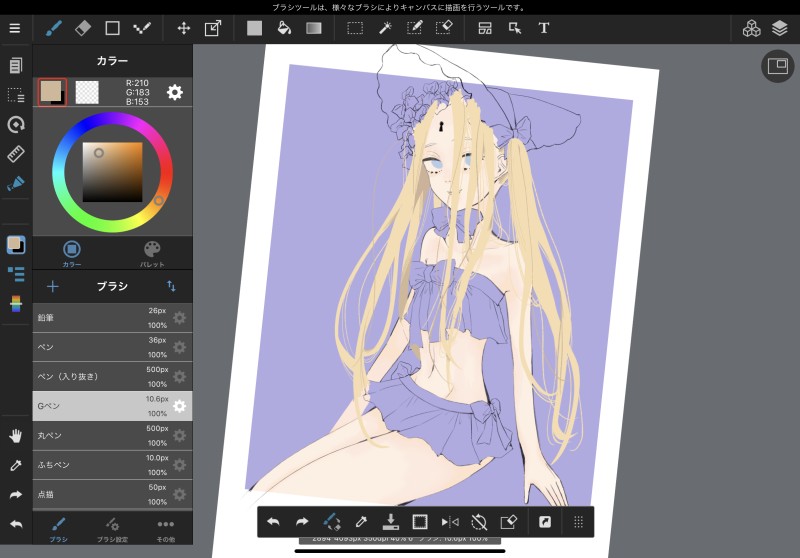Open the selection list sidebar icon

point(16,95)
